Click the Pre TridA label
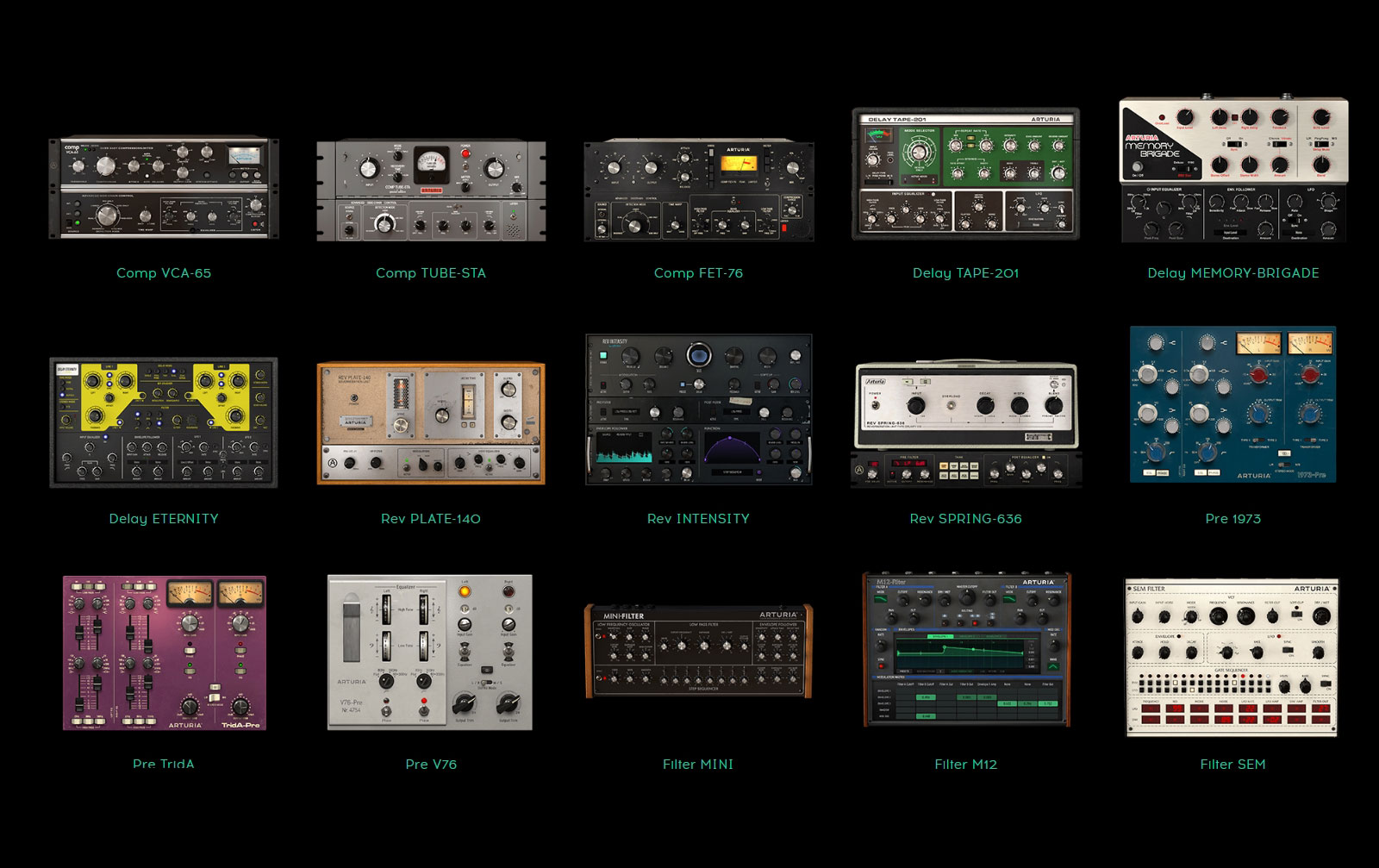This screenshot has width=1379, height=868. [x=164, y=764]
